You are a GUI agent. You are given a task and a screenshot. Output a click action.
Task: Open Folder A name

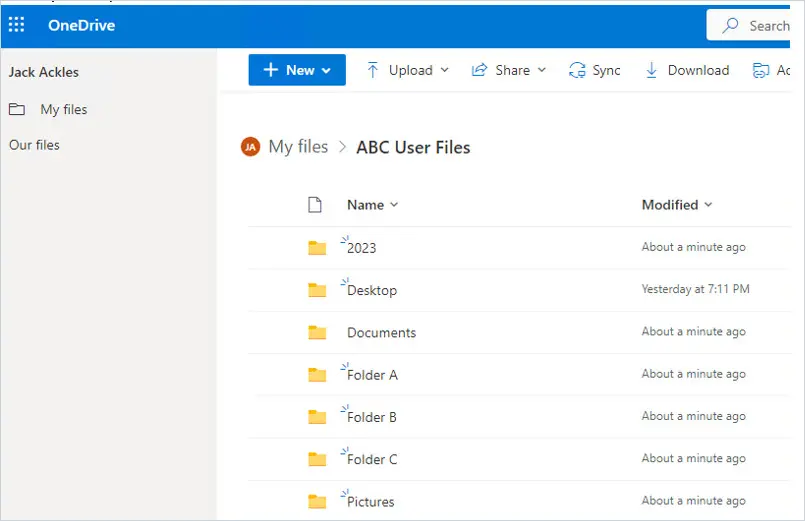(372, 375)
